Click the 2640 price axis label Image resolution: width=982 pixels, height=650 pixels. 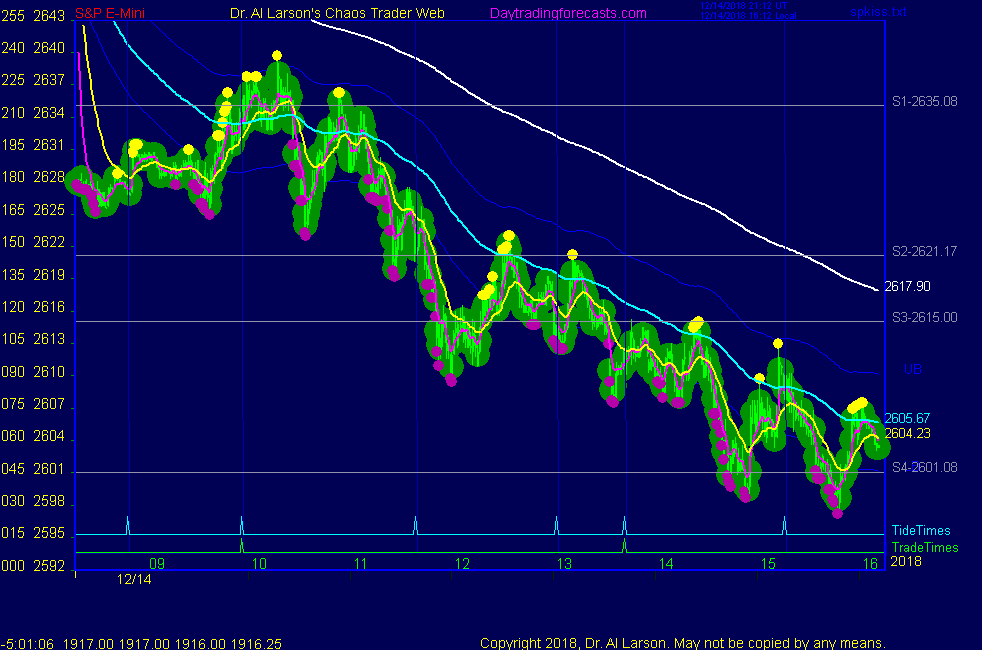(49, 48)
